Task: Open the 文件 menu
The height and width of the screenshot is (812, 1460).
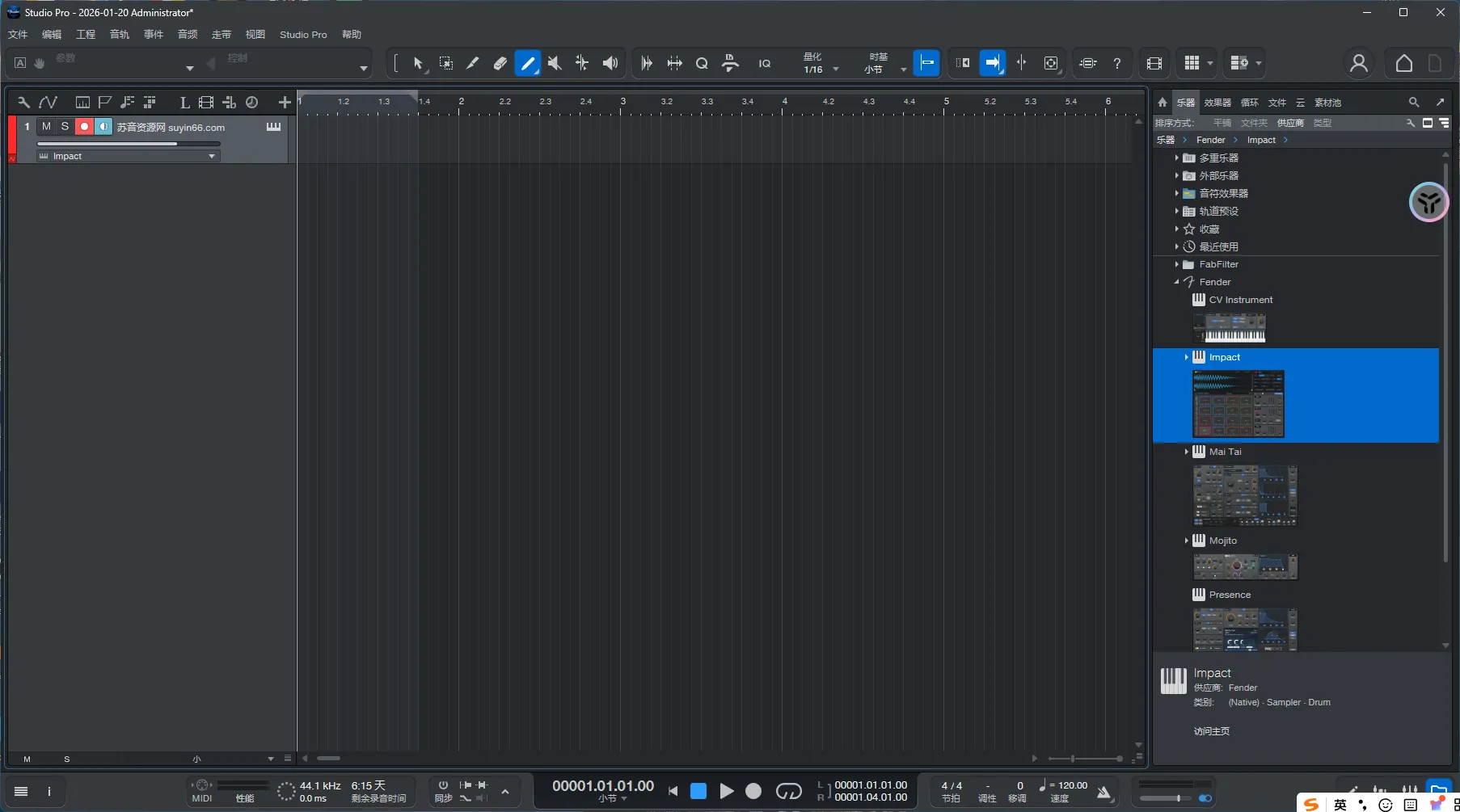Action: coord(17,34)
